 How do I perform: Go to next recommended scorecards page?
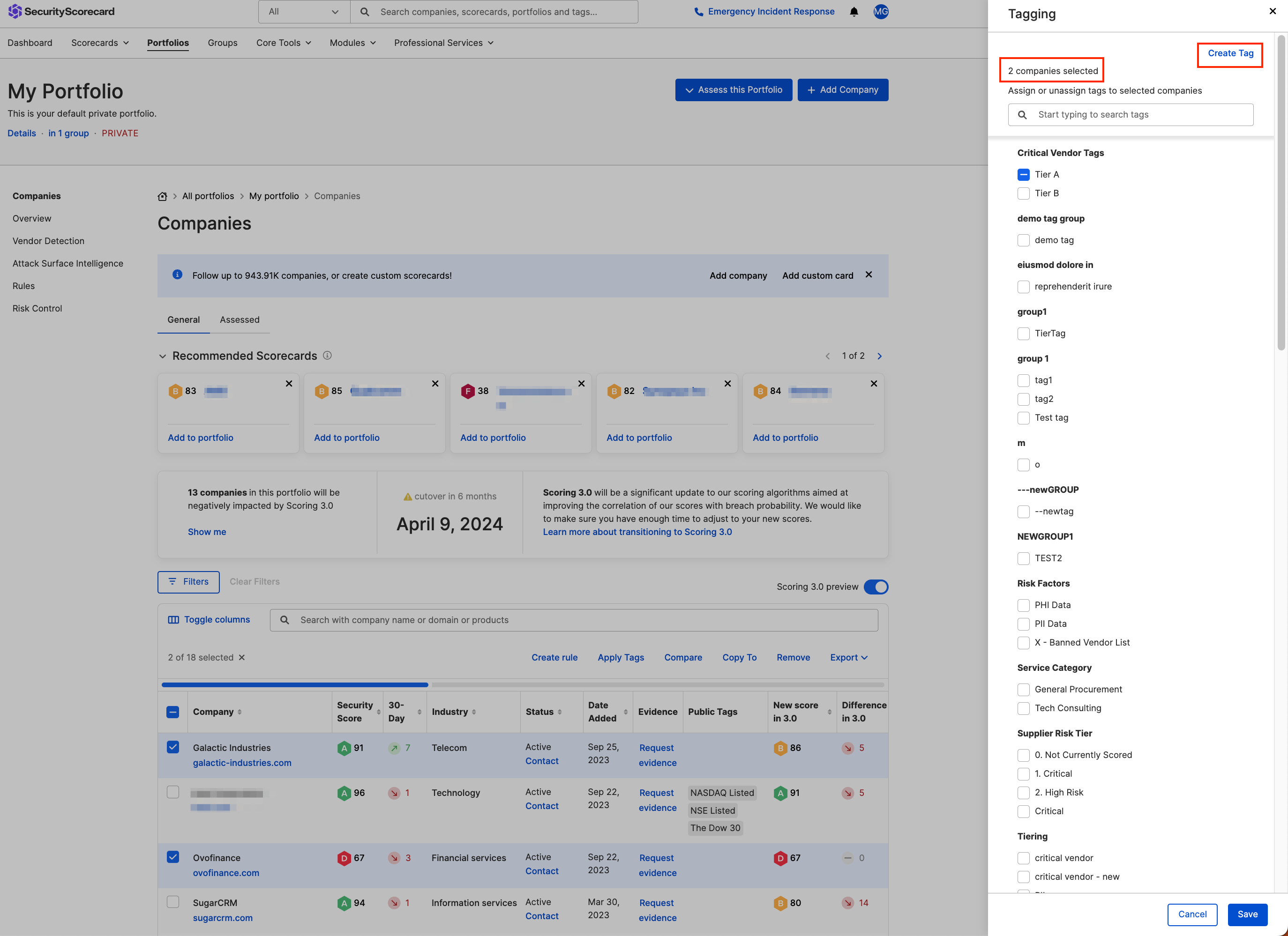tap(880, 357)
